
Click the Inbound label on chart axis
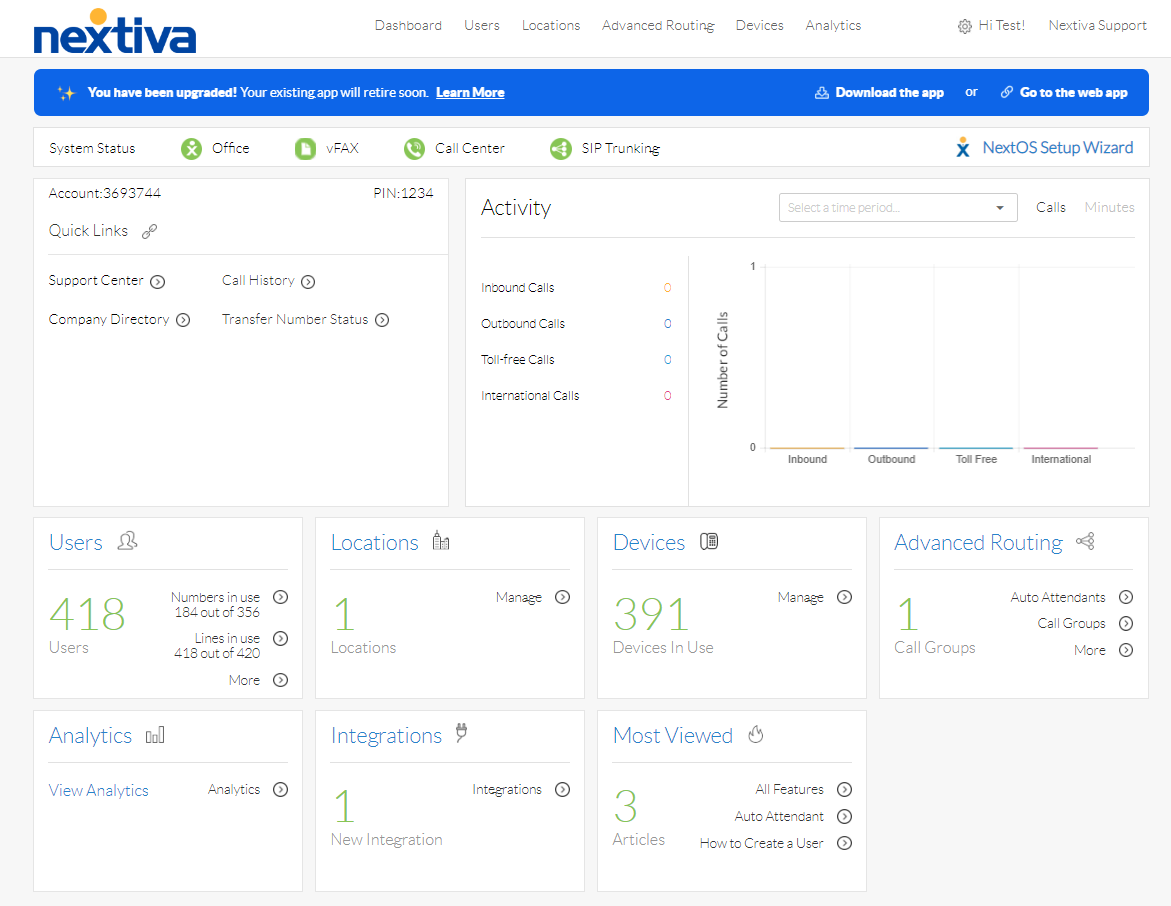pos(807,459)
